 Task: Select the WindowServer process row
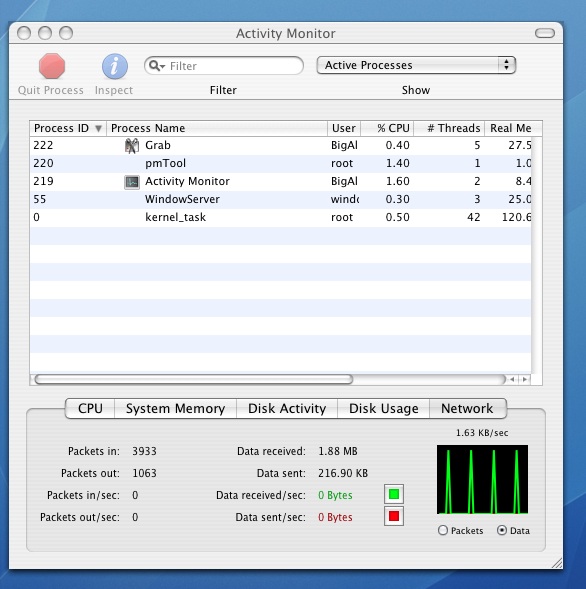280,200
